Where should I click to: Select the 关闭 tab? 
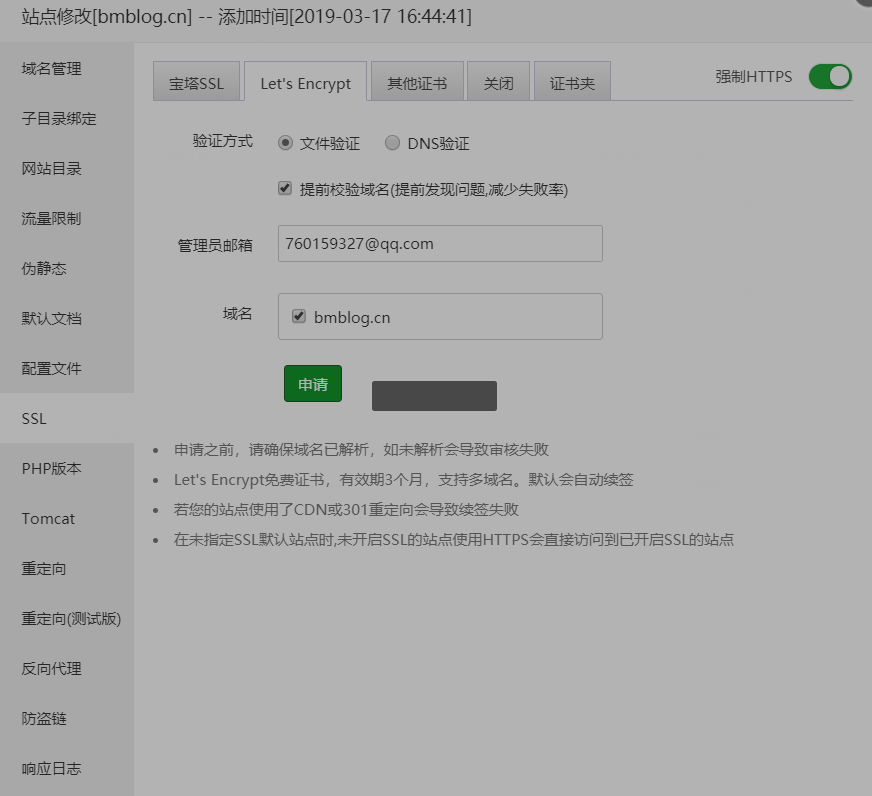[498, 83]
